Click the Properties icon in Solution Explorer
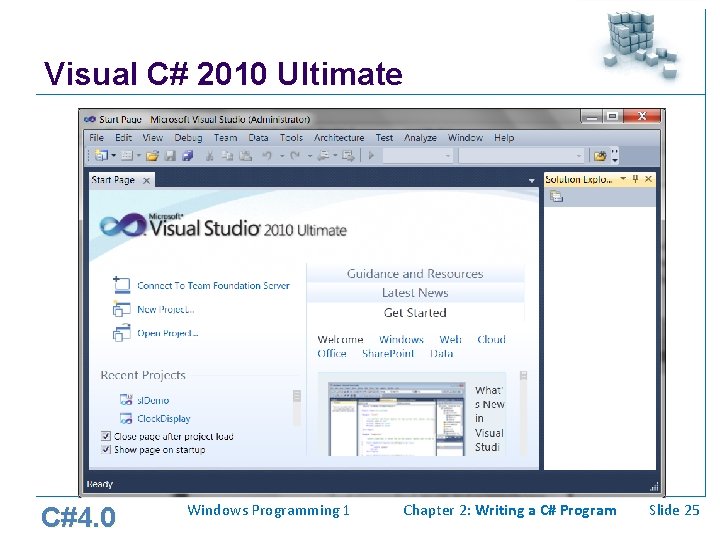This screenshot has width=720, height=540. (557, 197)
